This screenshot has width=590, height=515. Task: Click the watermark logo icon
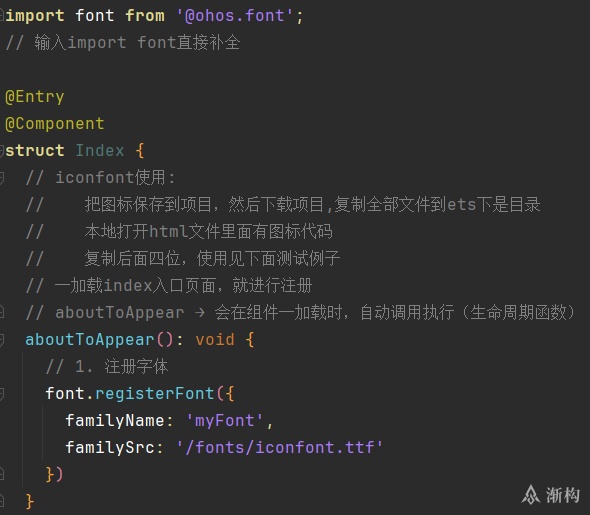pyautogui.click(x=531, y=495)
